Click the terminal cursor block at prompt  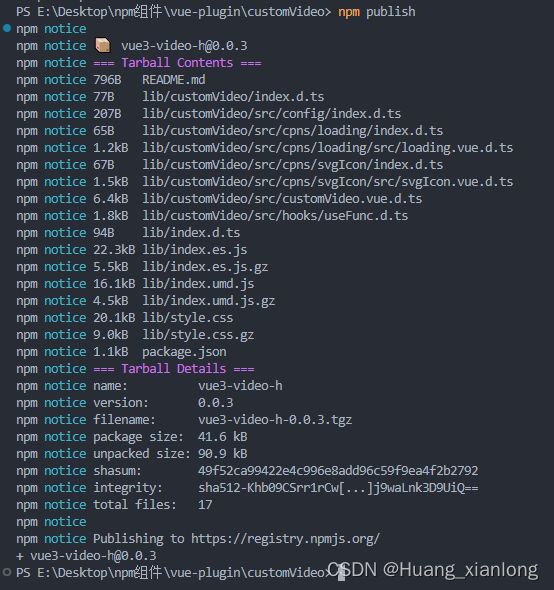point(341,572)
